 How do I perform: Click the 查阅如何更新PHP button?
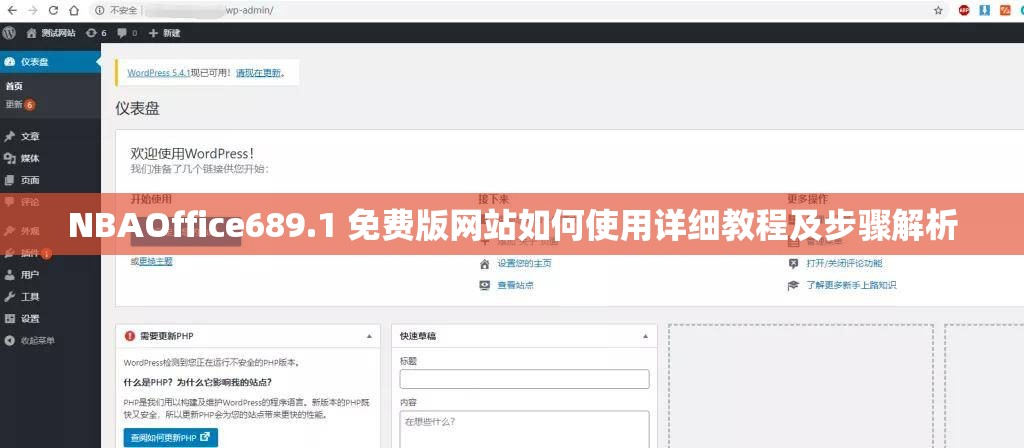pos(170,438)
